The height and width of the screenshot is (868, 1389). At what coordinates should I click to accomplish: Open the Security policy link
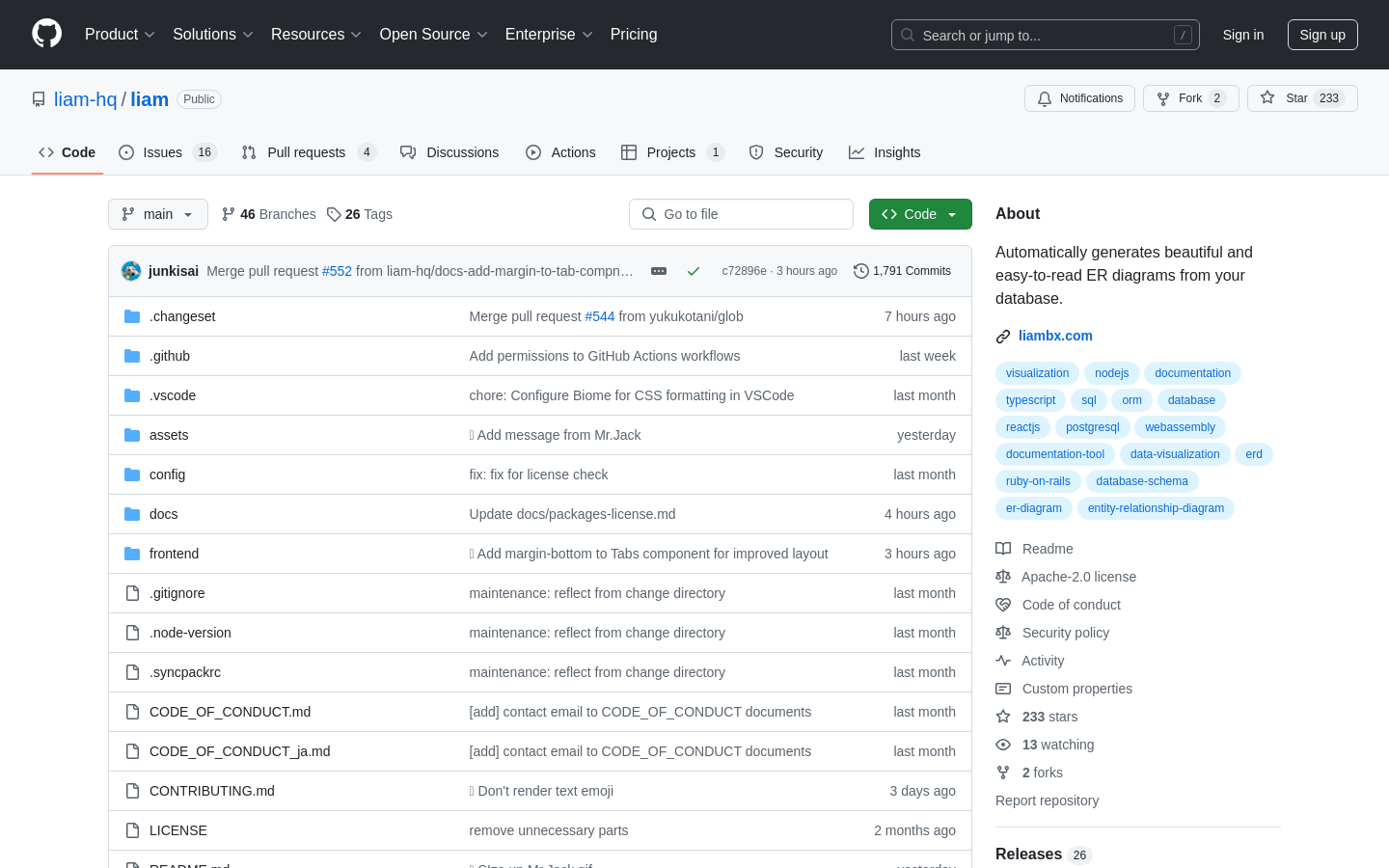tap(1066, 633)
